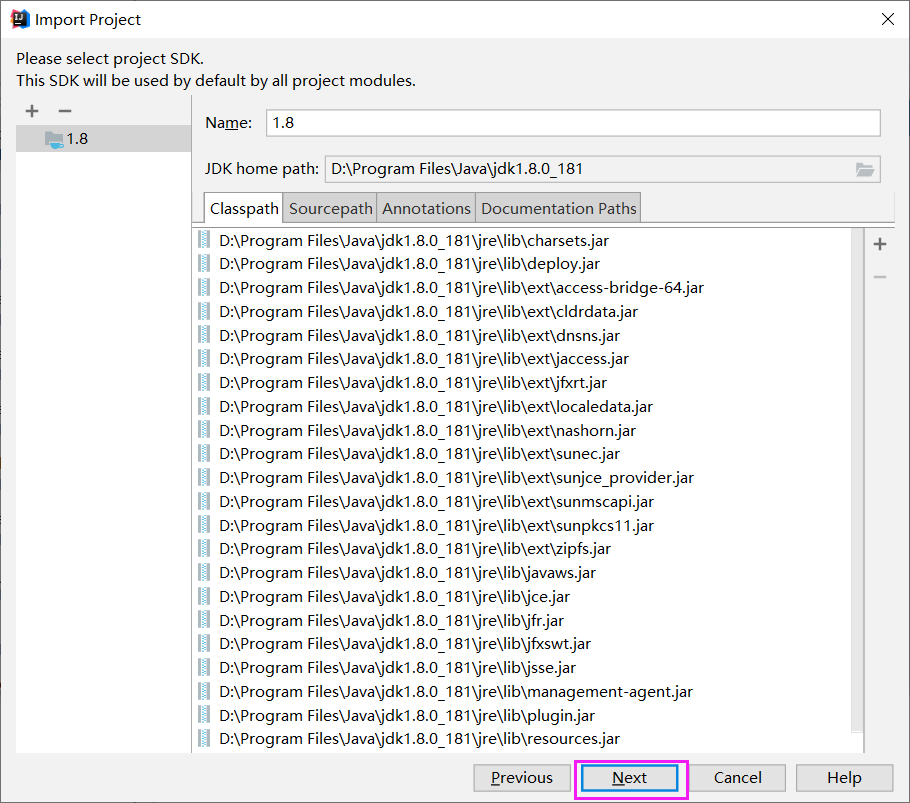Switch to the Sourcepath tab
910x803 pixels.
(329, 207)
